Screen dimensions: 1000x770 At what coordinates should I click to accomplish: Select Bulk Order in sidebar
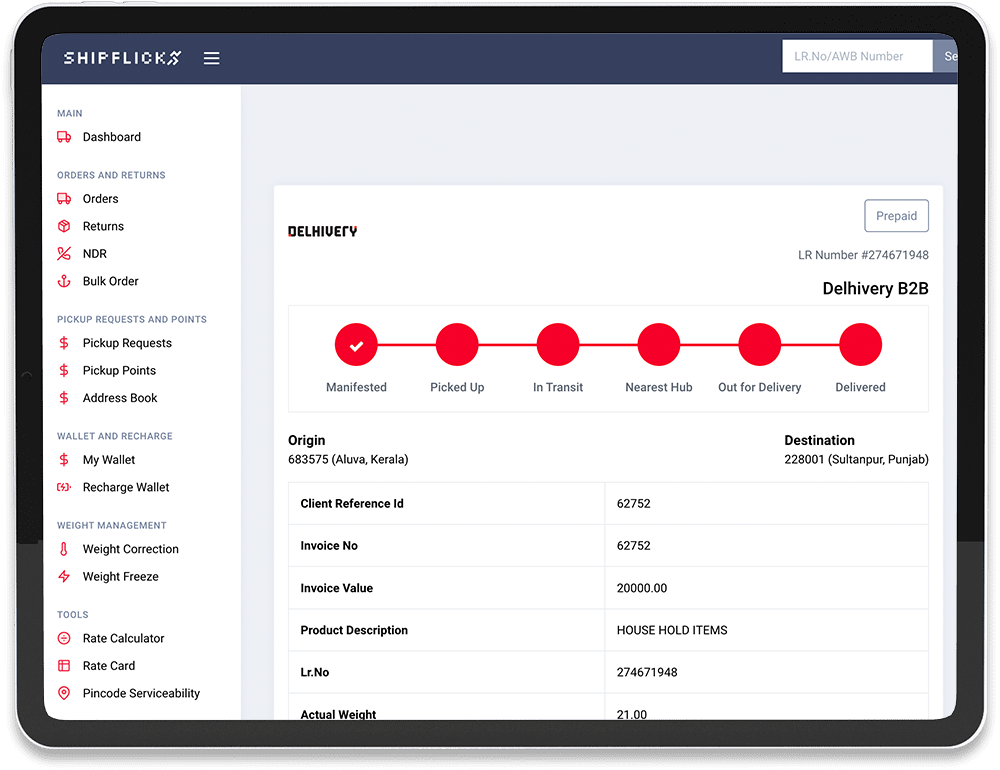click(x=110, y=281)
